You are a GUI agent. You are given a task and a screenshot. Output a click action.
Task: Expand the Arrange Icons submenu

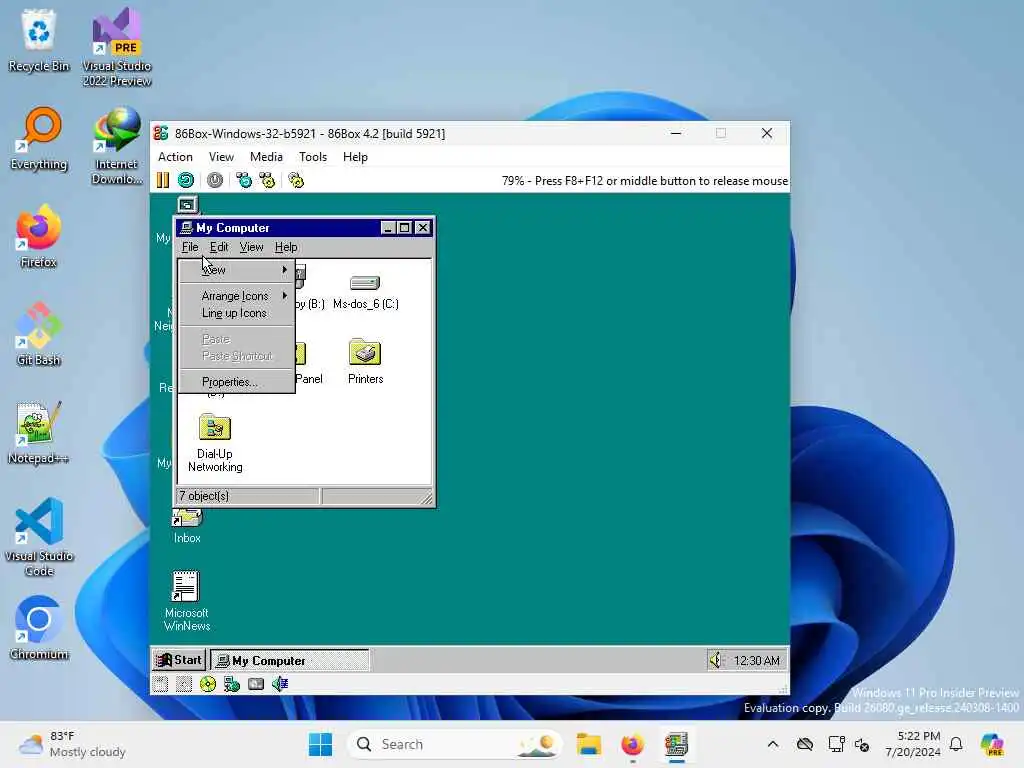coord(237,296)
